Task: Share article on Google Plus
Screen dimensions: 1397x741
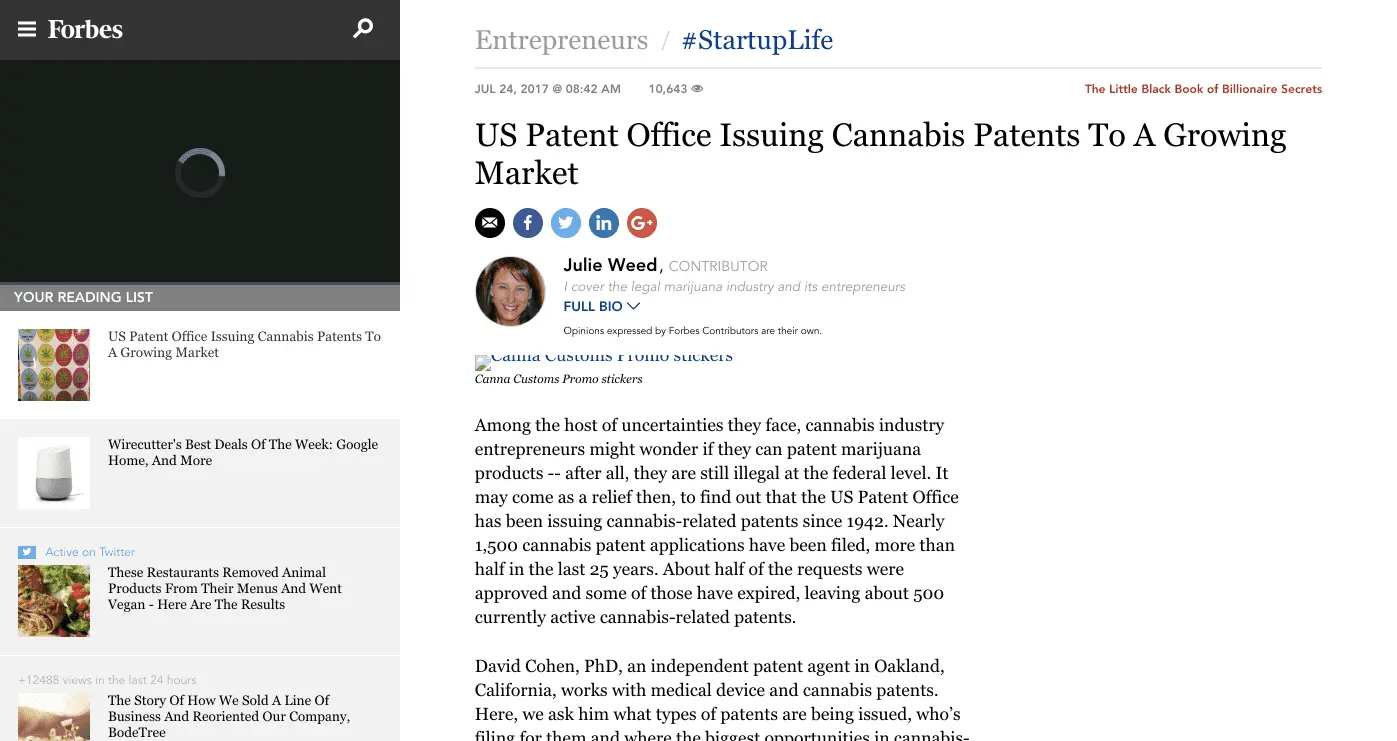Action: pyautogui.click(x=642, y=223)
